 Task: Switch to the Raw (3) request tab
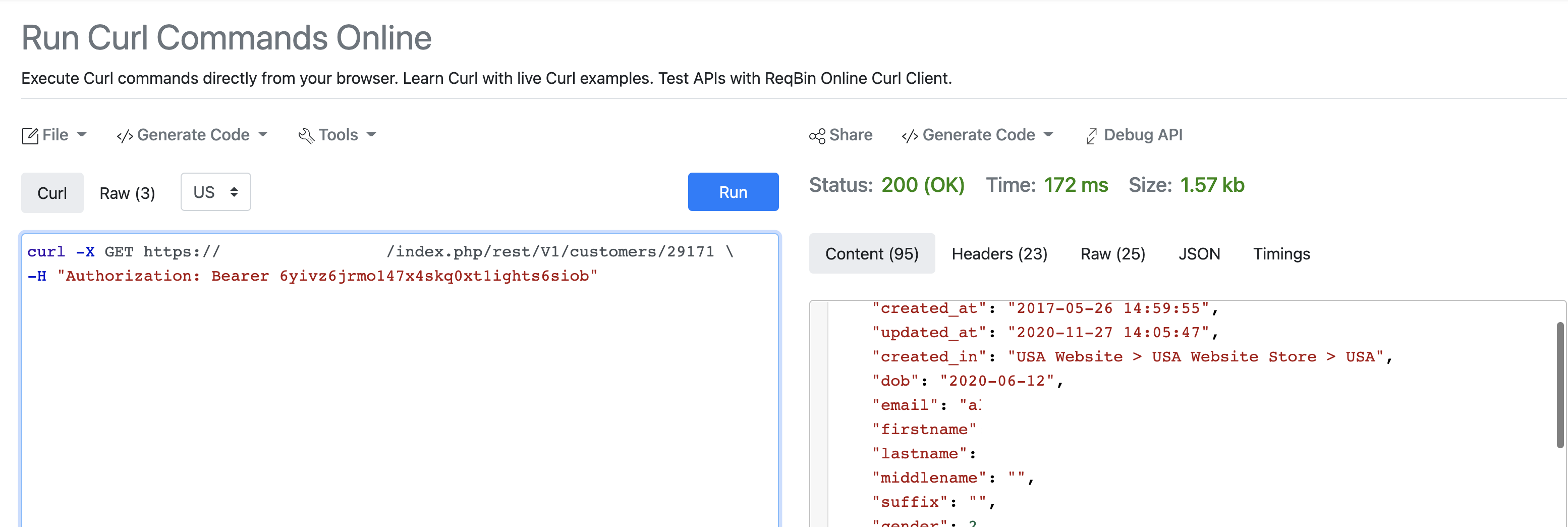[x=127, y=193]
